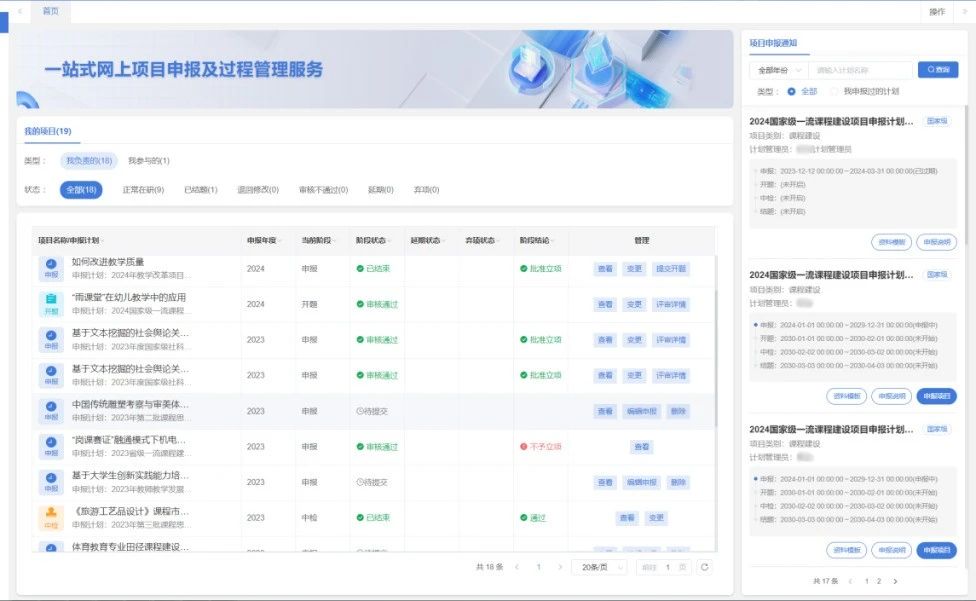Select the 全部 type radio button
This screenshot has width=976, height=601.
(792, 91)
